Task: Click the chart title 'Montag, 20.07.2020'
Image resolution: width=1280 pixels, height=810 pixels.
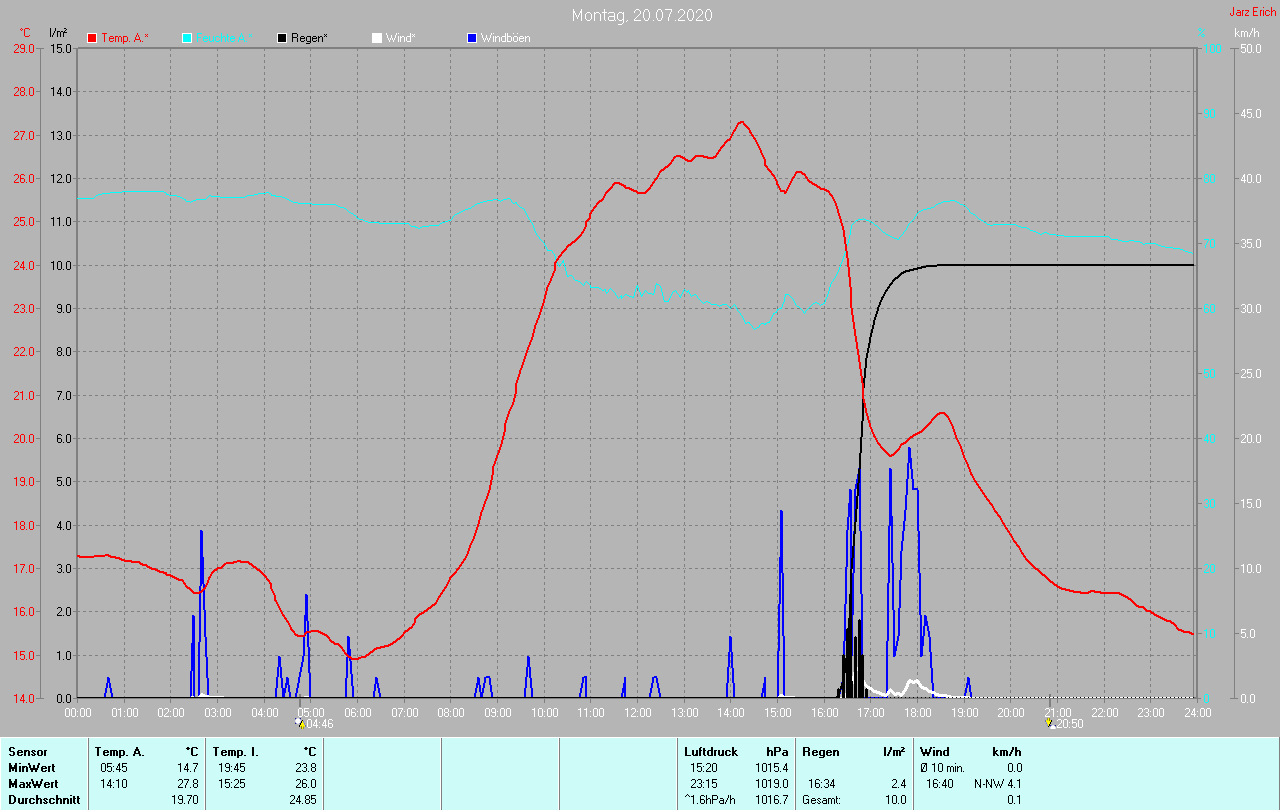Action: [x=642, y=15]
